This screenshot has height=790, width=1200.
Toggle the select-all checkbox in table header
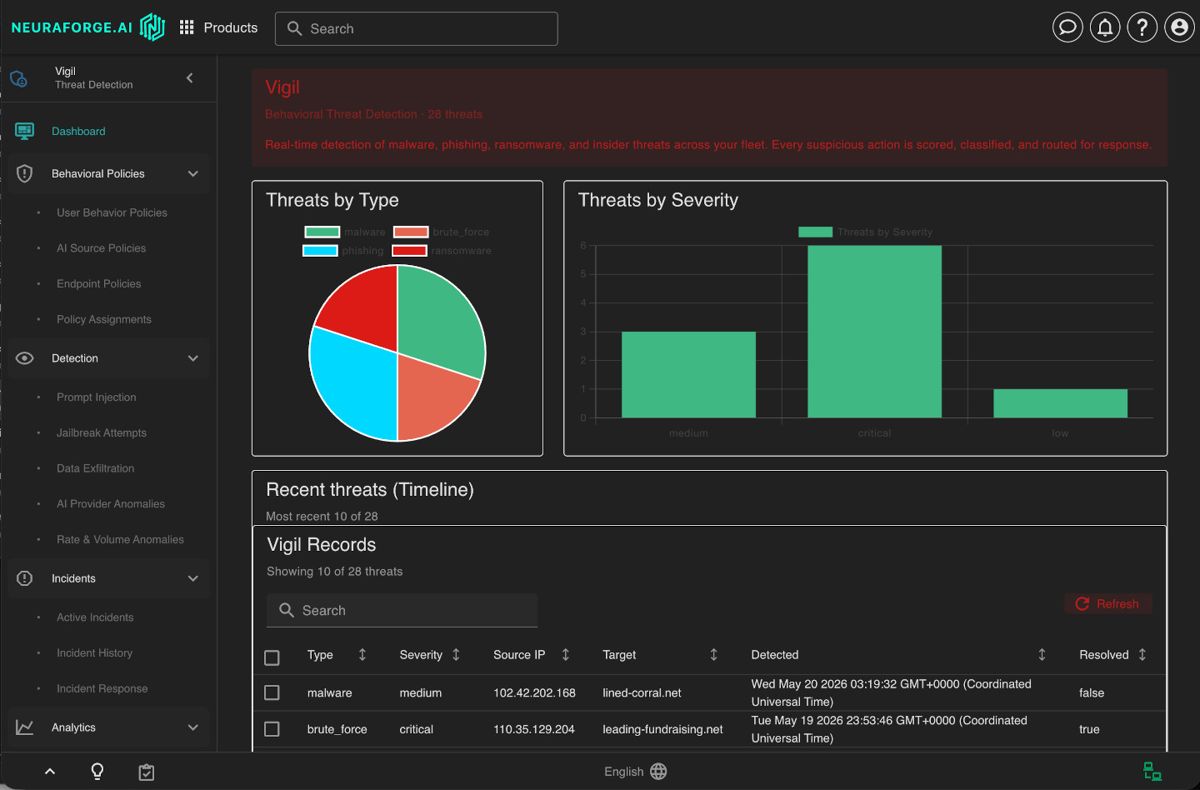[x=272, y=657]
